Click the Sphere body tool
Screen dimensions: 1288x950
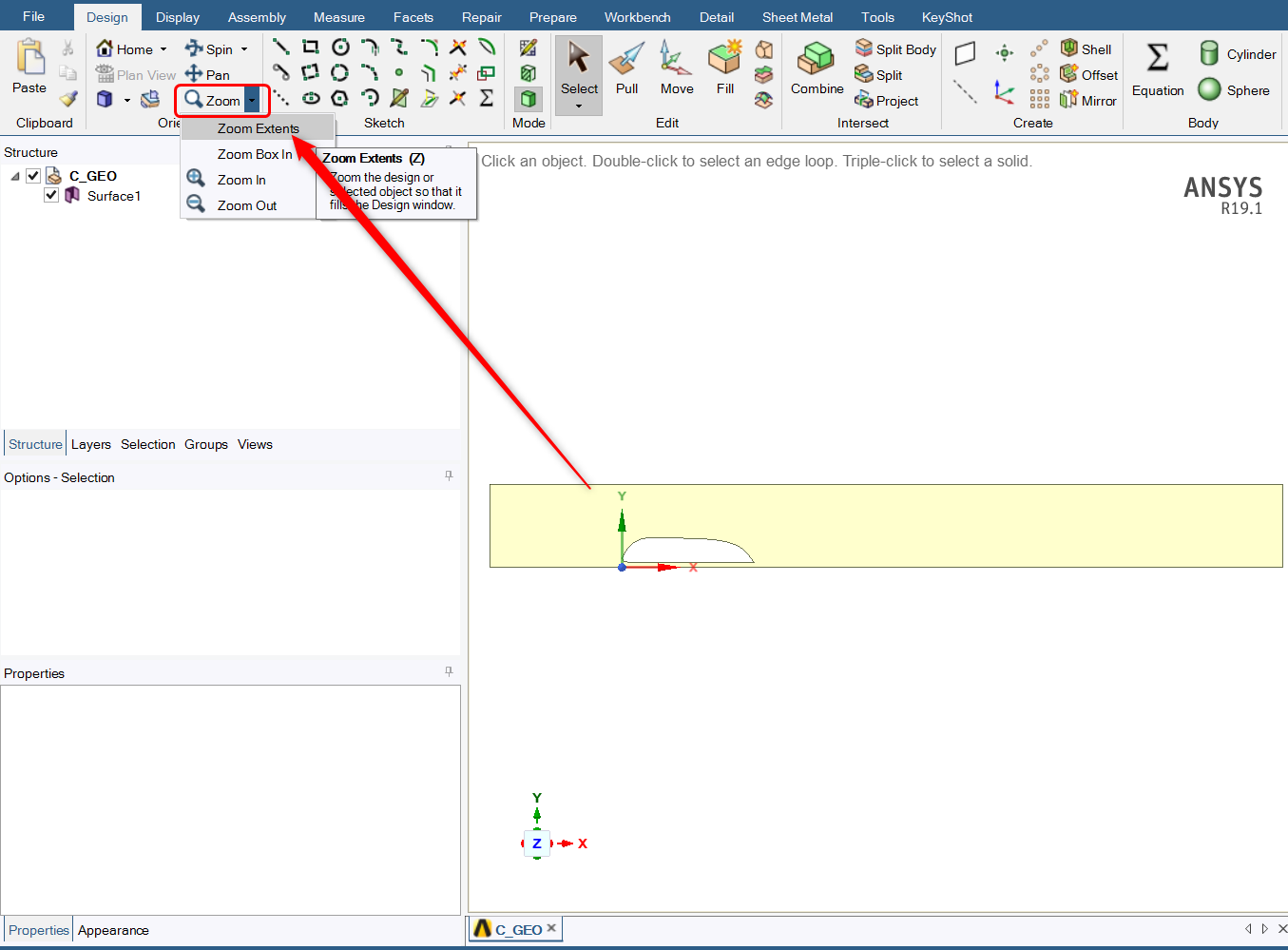[1234, 89]
